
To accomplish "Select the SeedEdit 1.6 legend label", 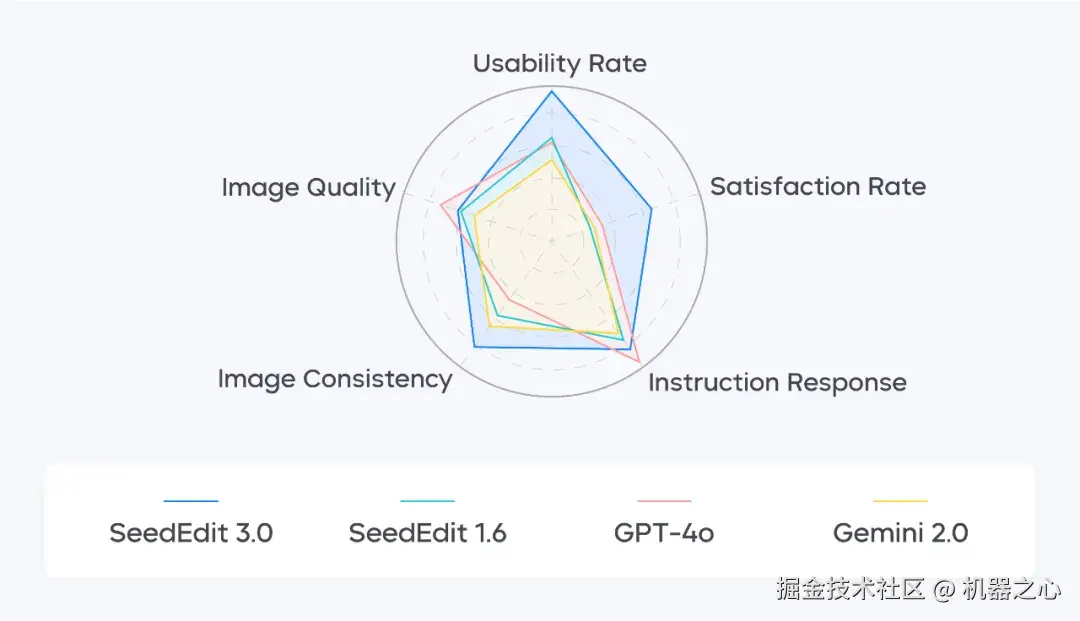I will click(x=427, y=533).
